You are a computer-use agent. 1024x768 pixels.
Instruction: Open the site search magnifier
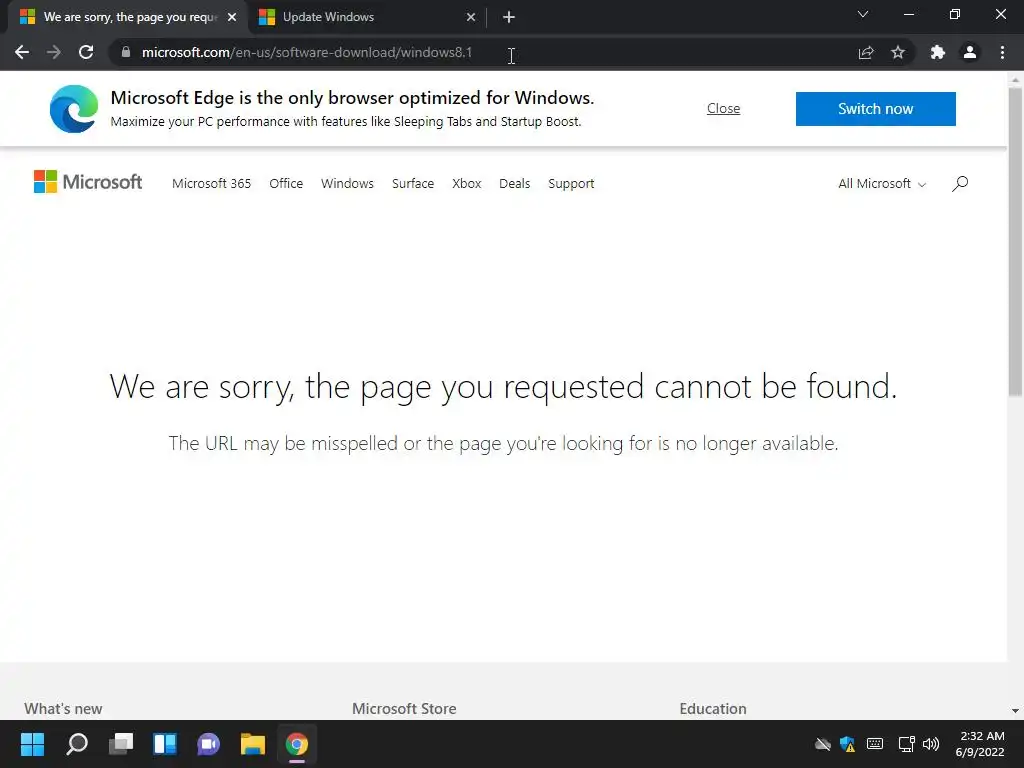click(960, 184)
